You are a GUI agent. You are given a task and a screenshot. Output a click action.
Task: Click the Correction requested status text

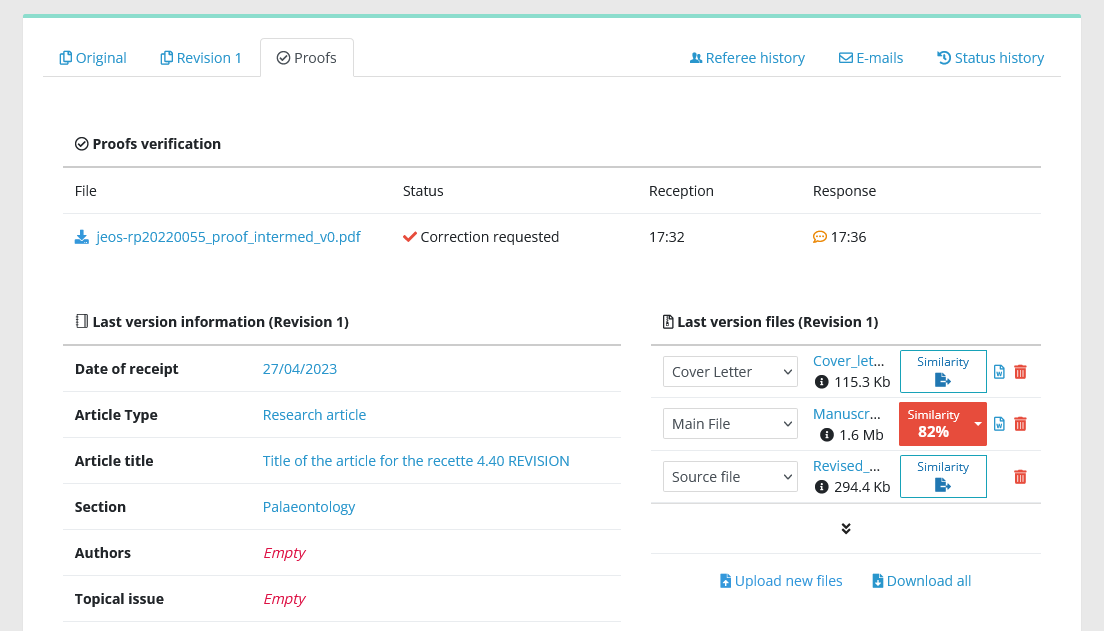pos(489,237)
